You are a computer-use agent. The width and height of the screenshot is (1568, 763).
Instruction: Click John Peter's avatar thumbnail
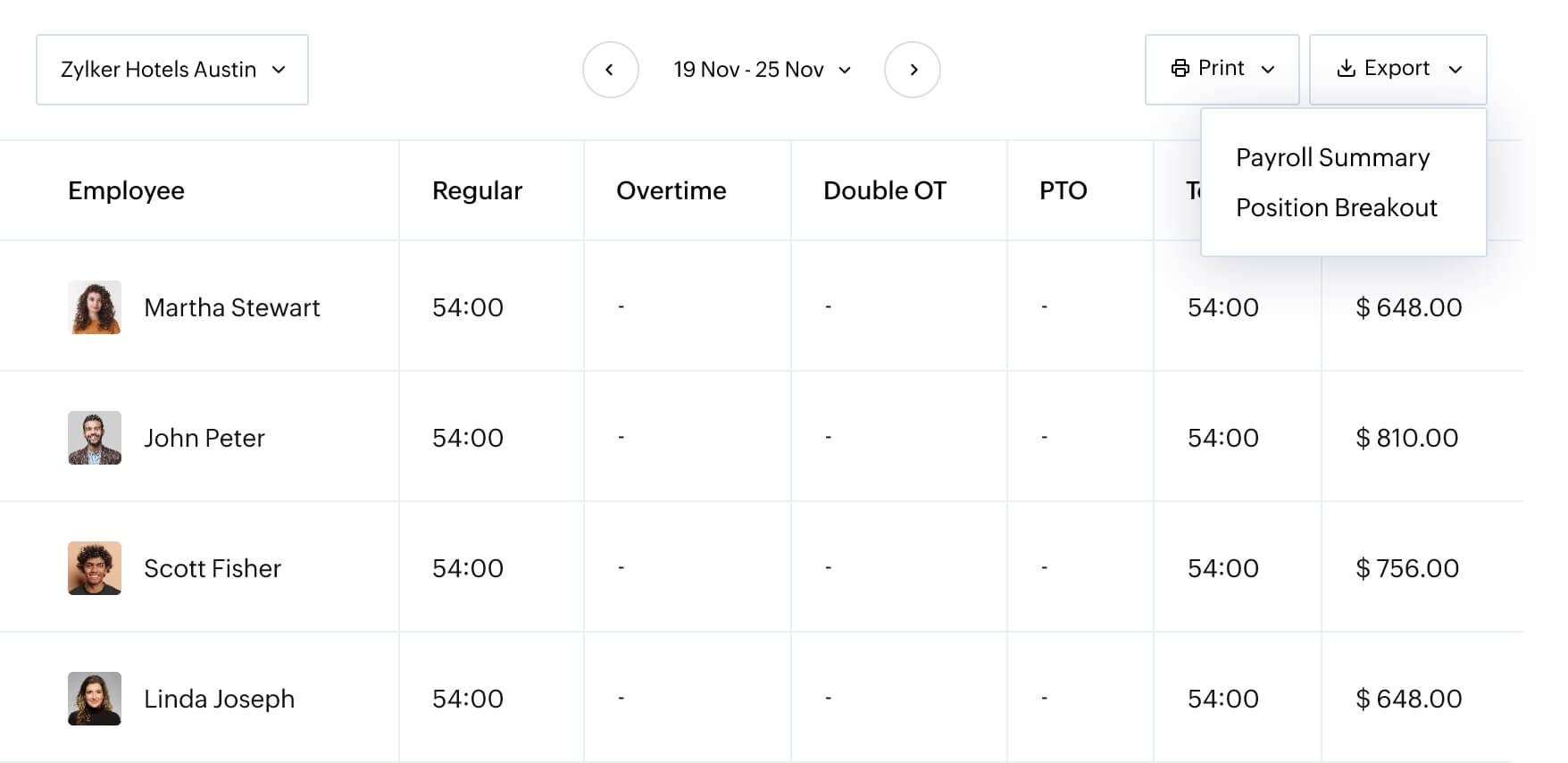[x=95, y=438]
